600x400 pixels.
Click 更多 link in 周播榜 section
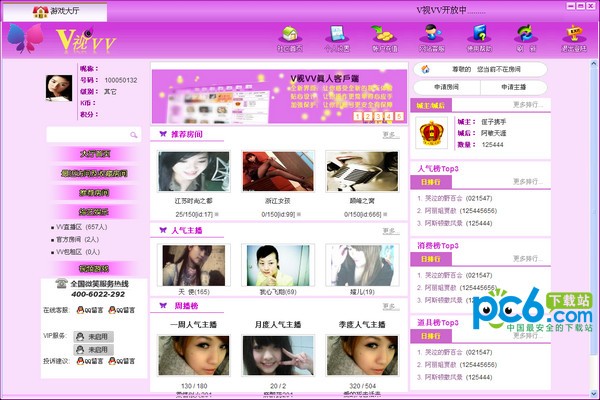pos(391,306)
